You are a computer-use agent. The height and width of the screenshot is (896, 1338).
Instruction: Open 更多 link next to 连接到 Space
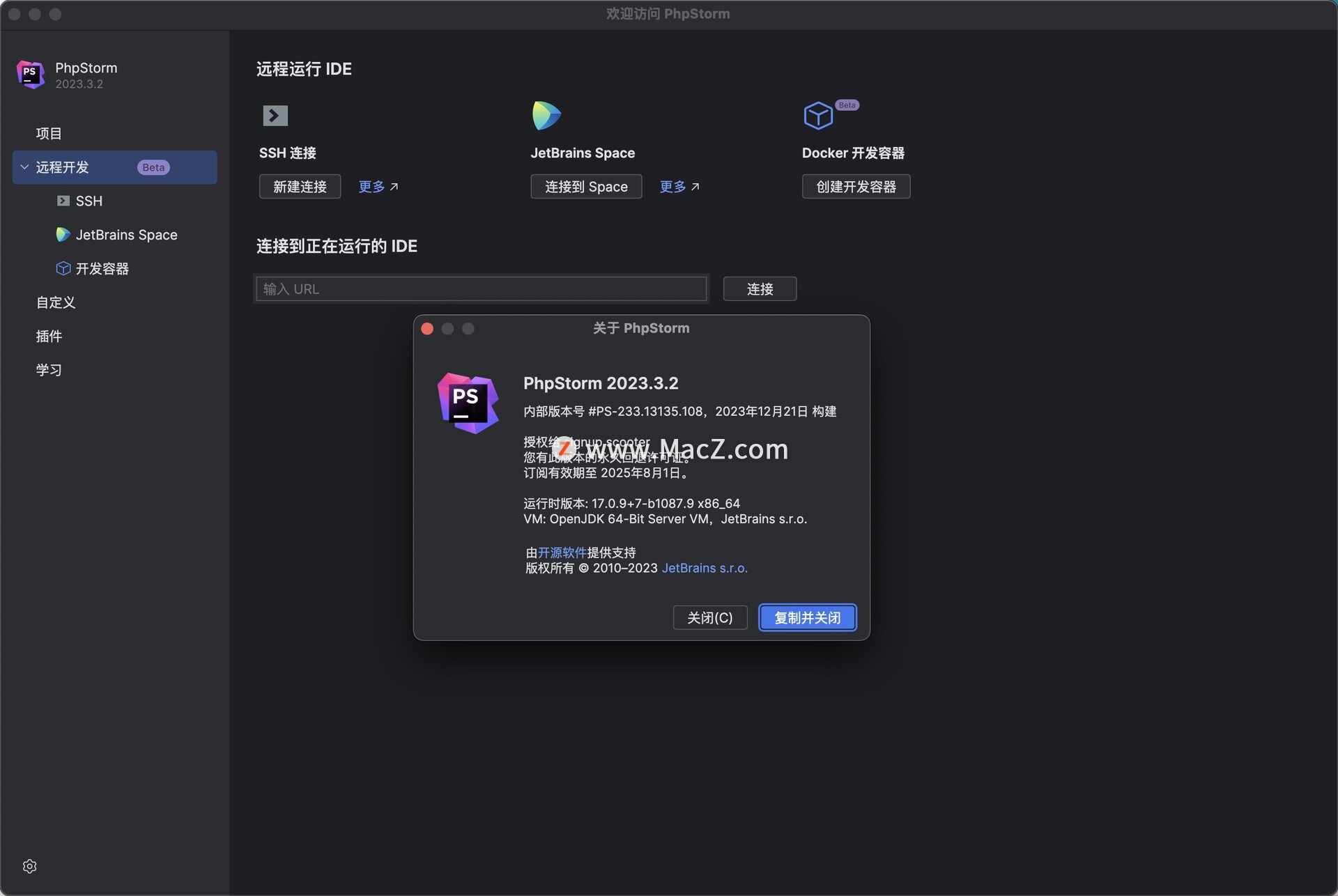tap(679, 187)
